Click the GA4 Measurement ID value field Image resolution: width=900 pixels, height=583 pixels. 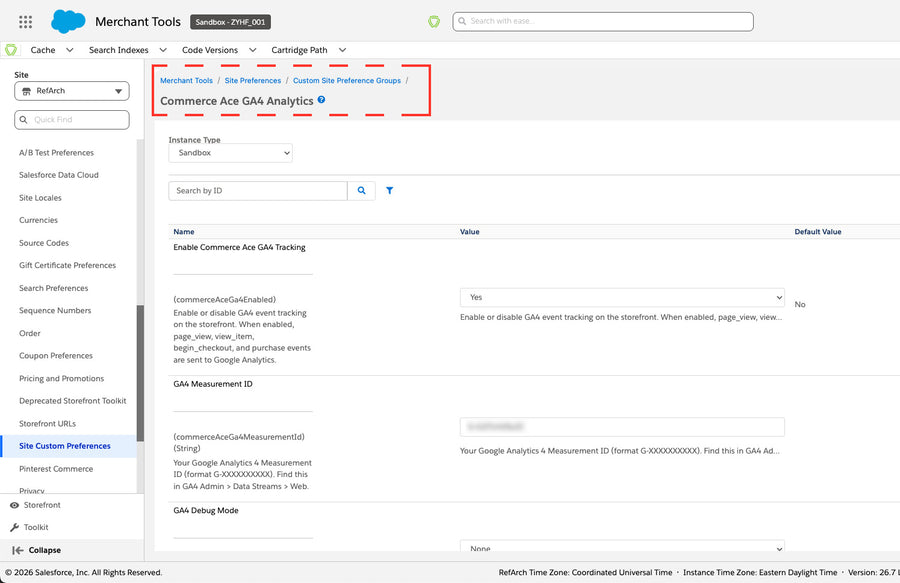(x=622, y=426)
